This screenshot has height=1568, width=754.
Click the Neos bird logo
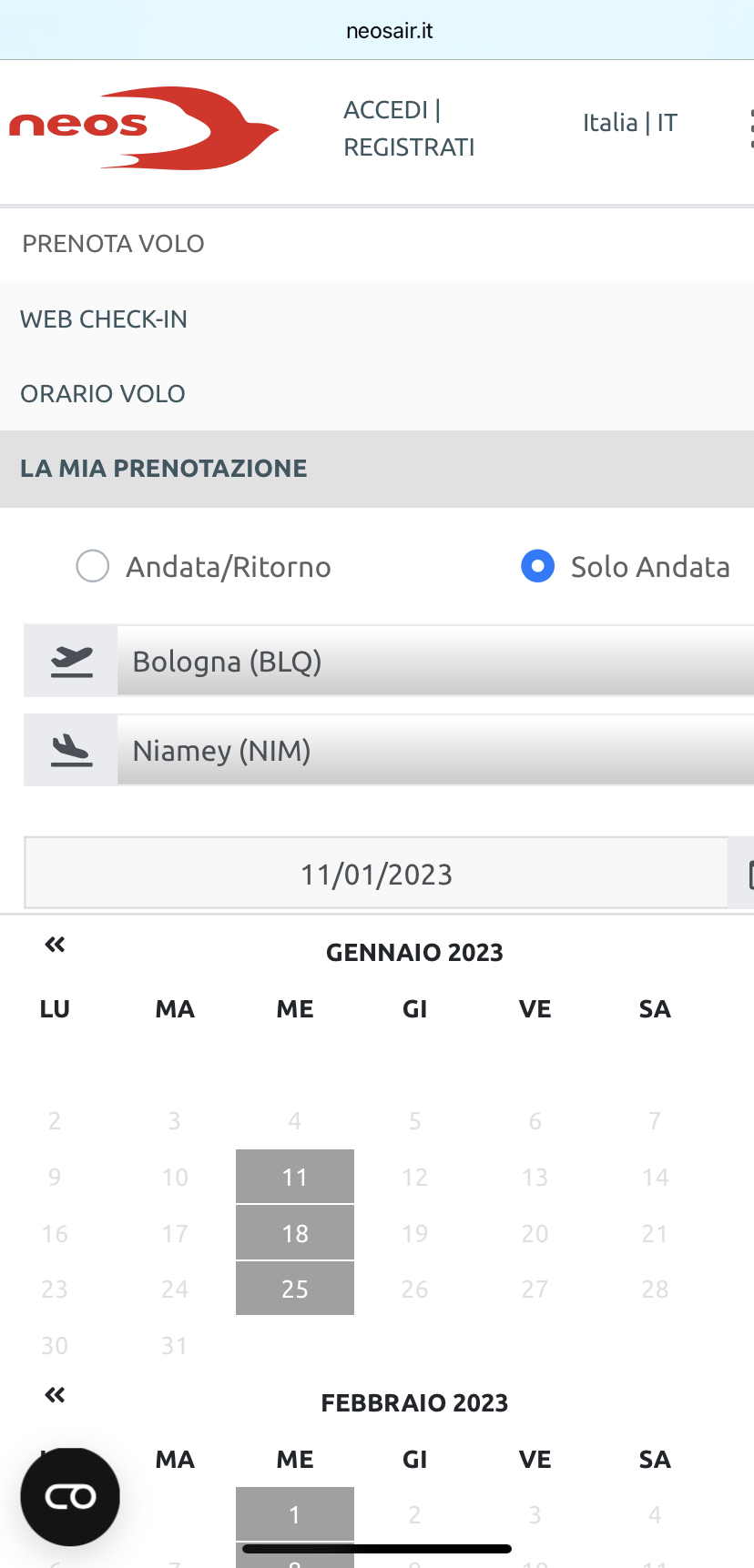(x=144, y=128)
